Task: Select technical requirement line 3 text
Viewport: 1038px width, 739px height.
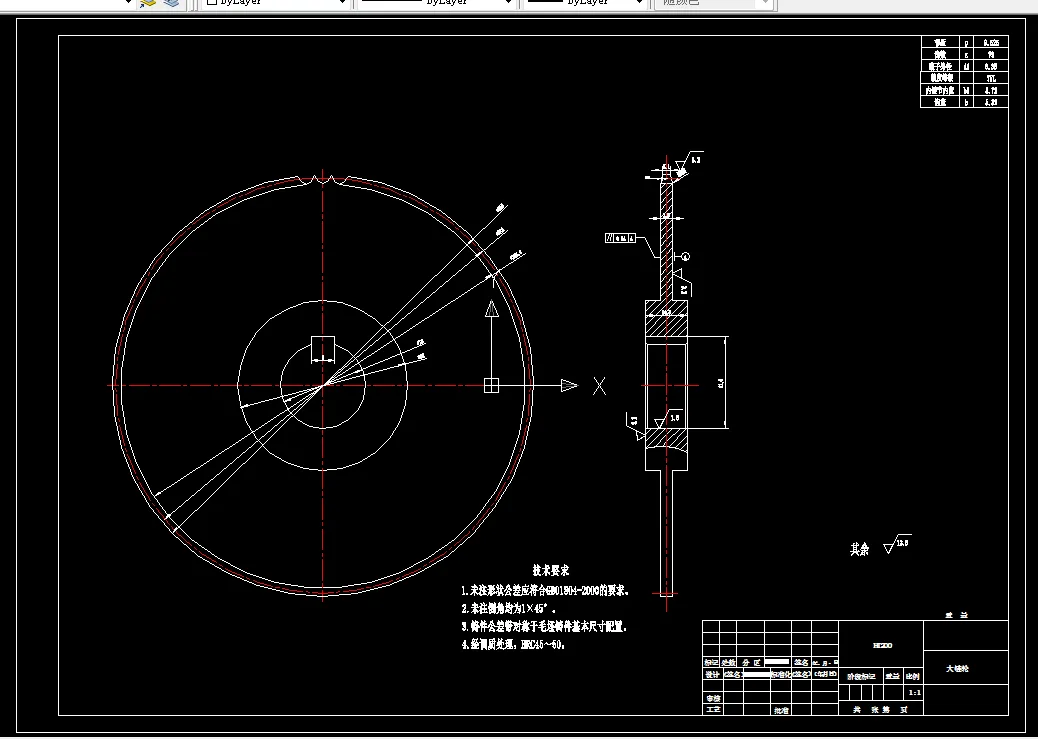Action: 544,626
